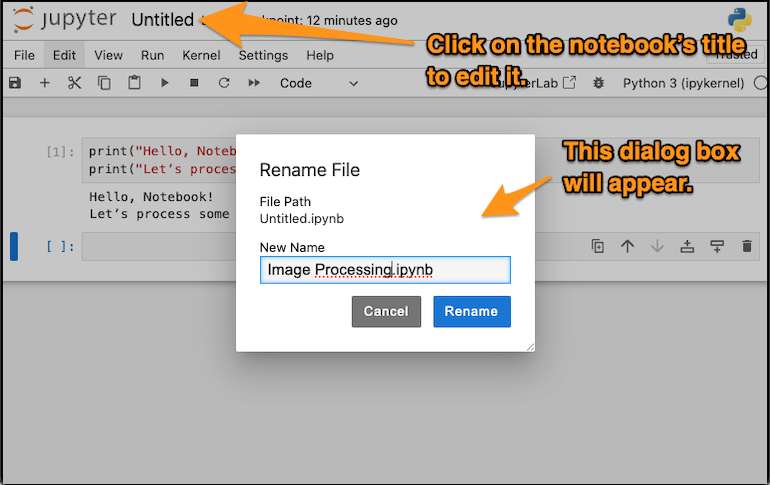
Task: Open the View menu
Action: coord(108,55)
